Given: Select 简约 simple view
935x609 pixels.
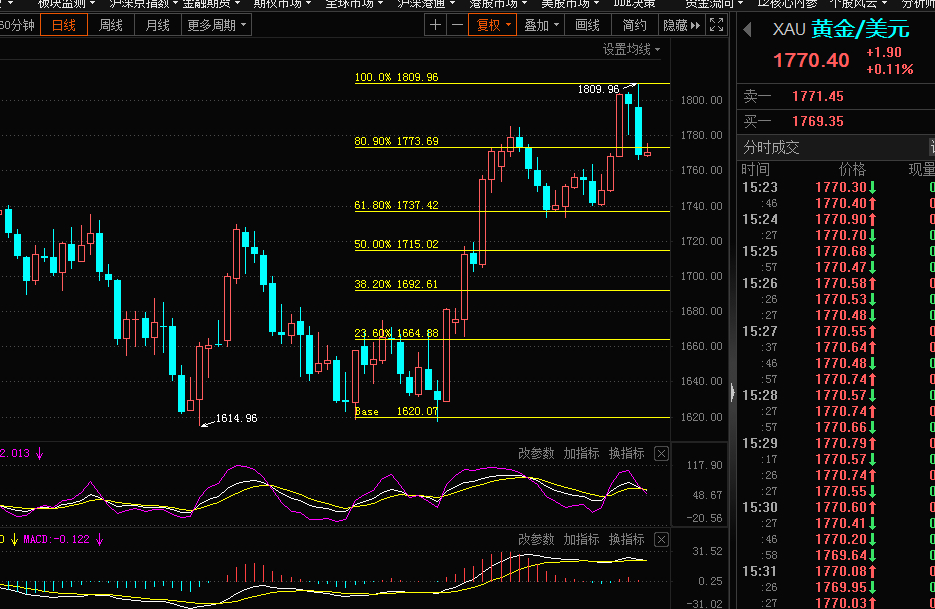Looking at the screenshot, I should pos(634,25).
